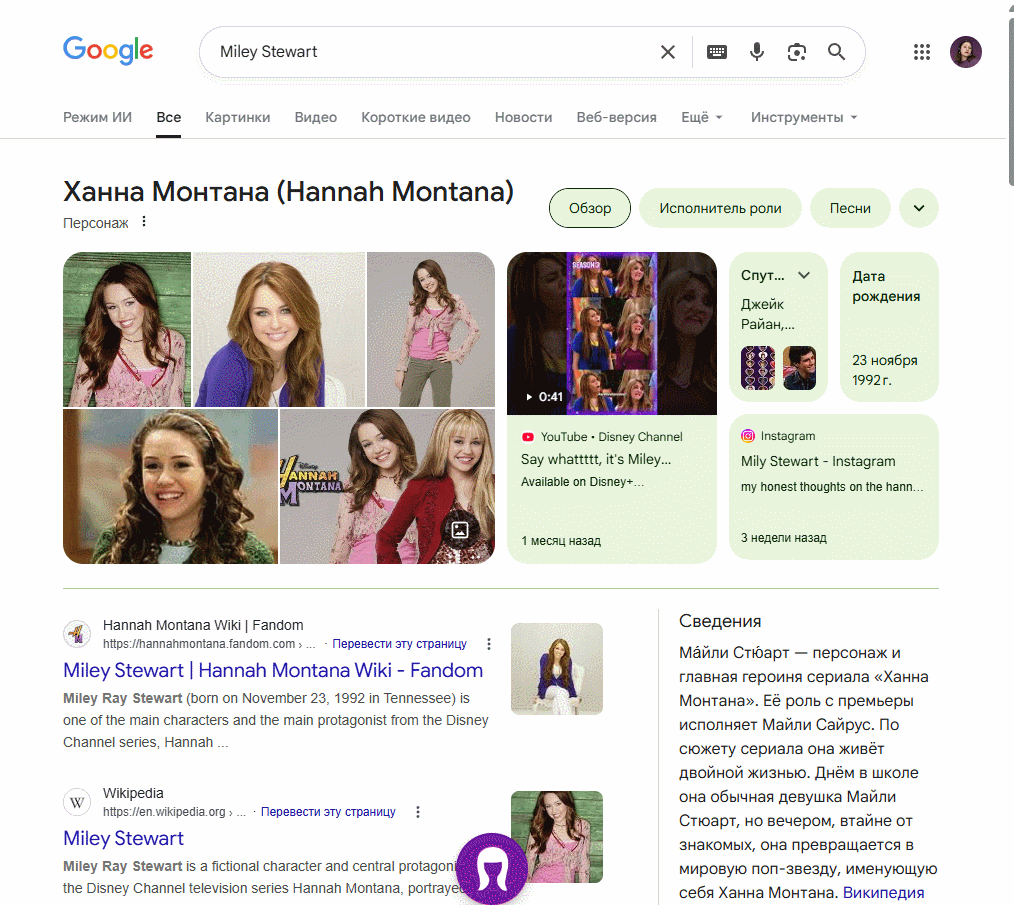Viewport: 1014px width, 905px height.
Task: Select the Обзор chip
Action: coord(590,208)
